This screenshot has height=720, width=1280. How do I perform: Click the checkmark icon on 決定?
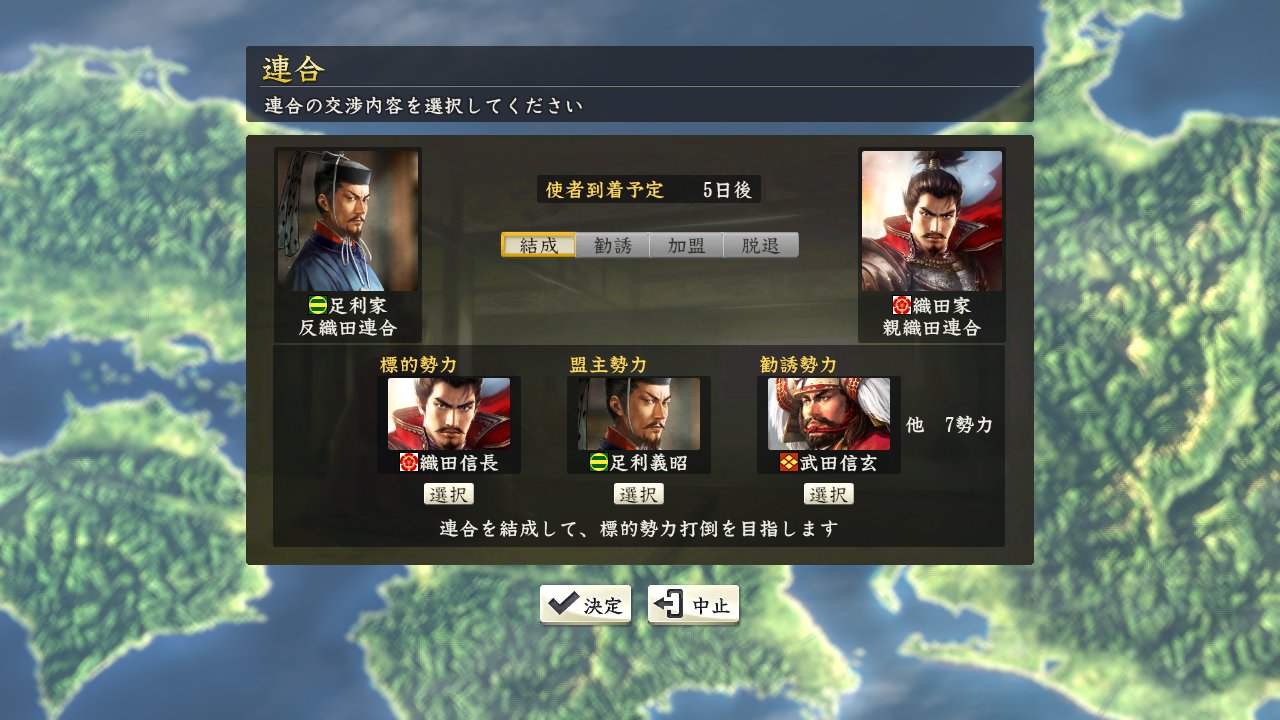click(564, 604)
